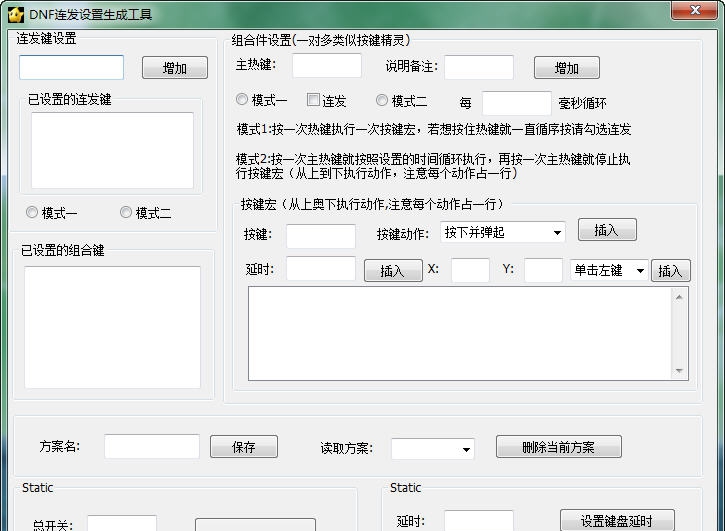Click the macro text area scroll up arrow
The height and width of the screenshot is (531, 725).
pos(679,297)
